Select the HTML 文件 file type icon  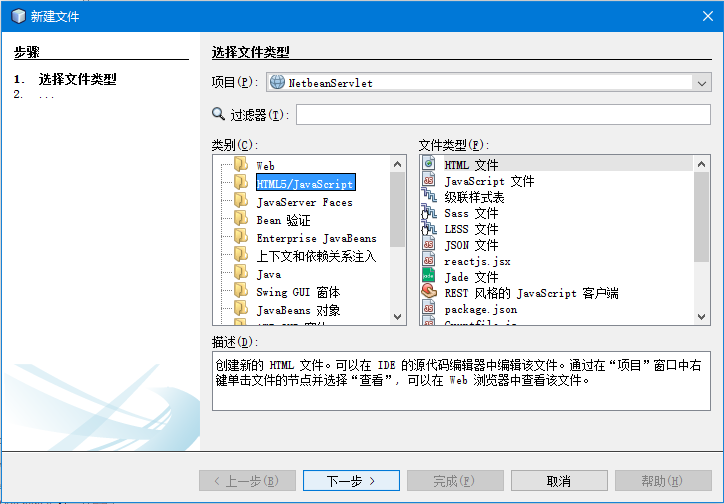(429, 164)
